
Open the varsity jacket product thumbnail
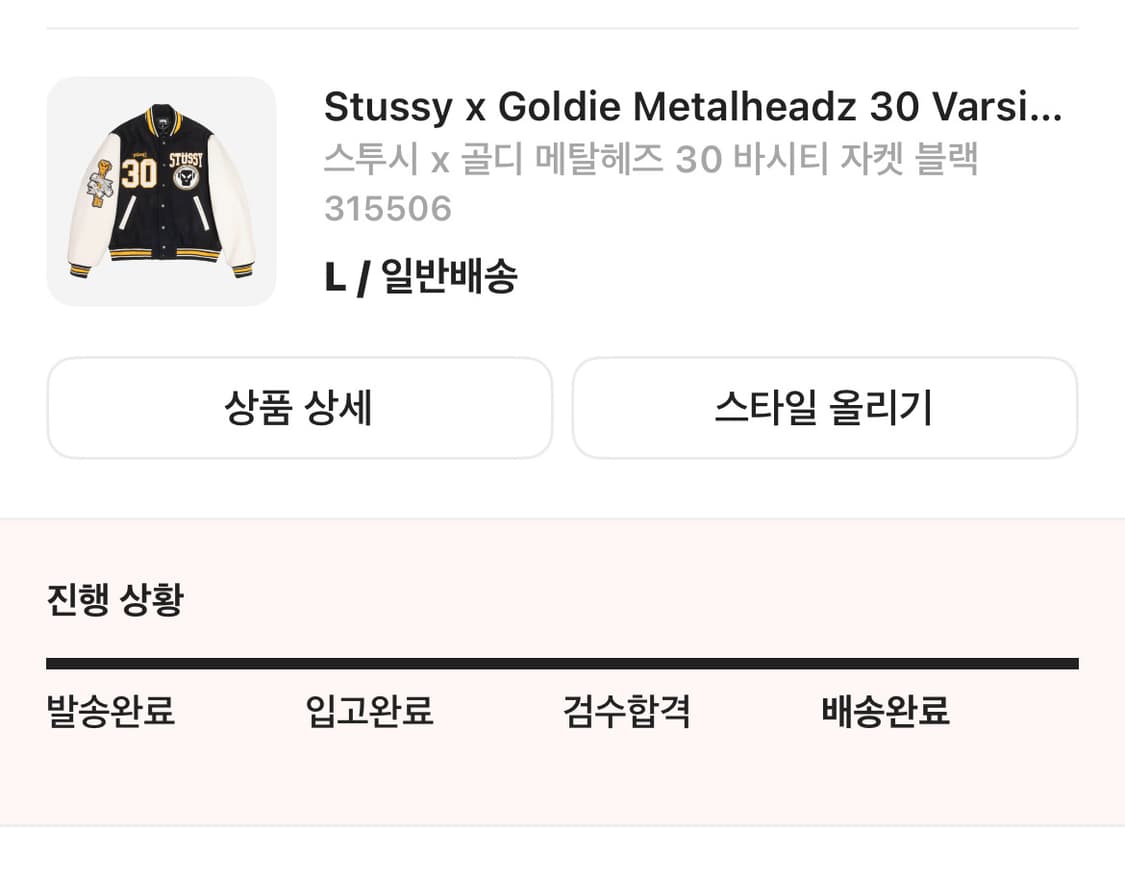tap(161, 191)
